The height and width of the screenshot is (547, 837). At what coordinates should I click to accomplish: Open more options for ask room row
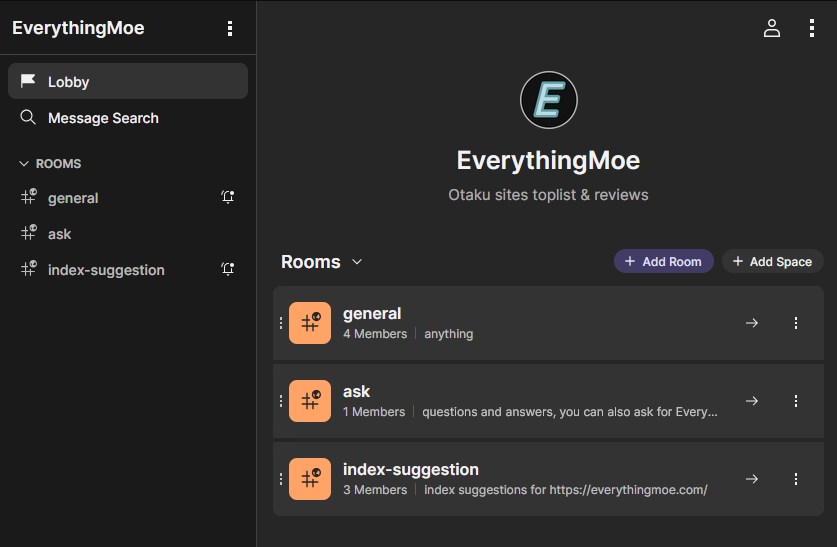pyautogui.click(x=796, y=400)
